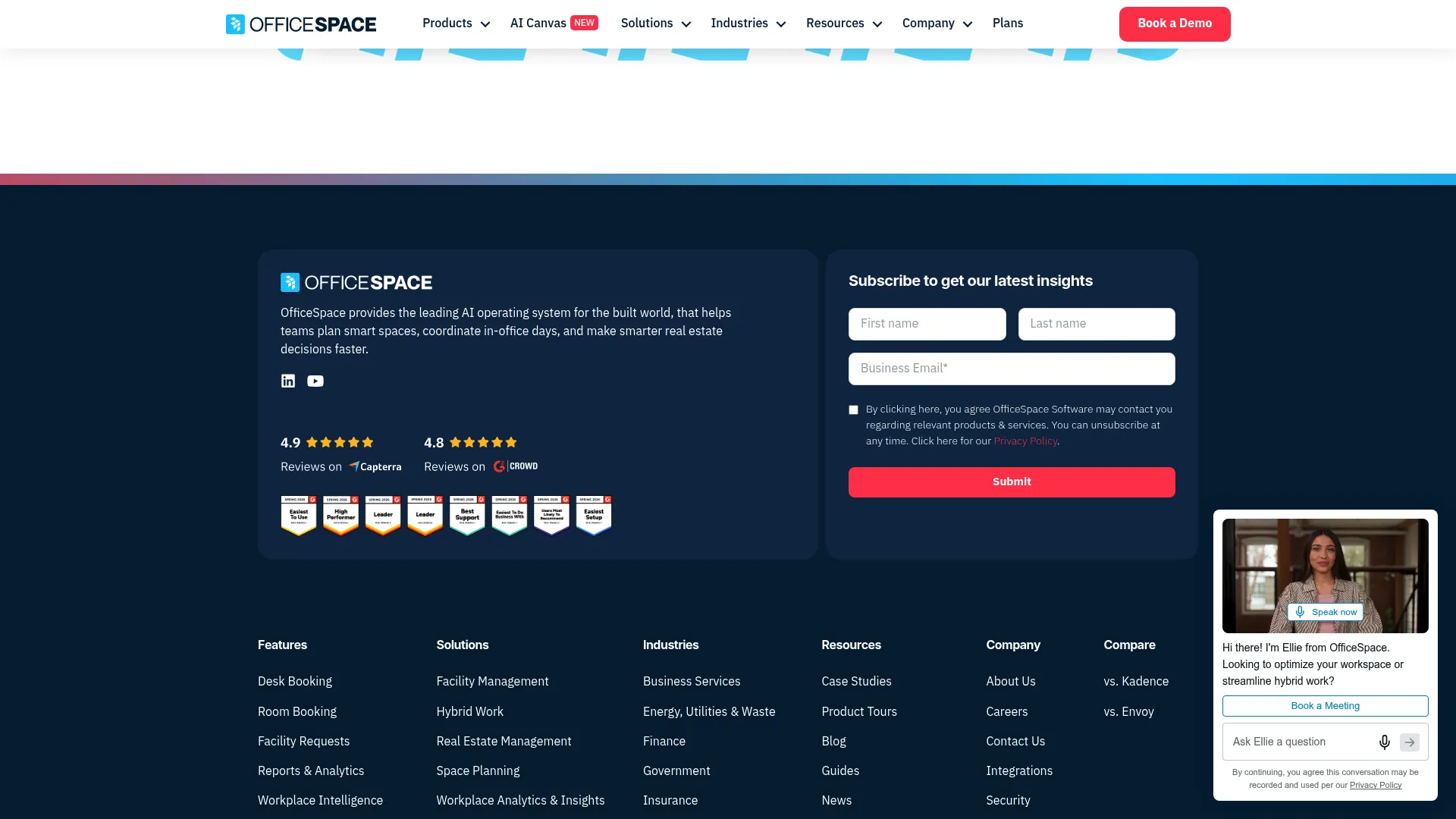Open the Real Estate Management link
Screen dimensions: 1456x819
[x=504, y=741]
